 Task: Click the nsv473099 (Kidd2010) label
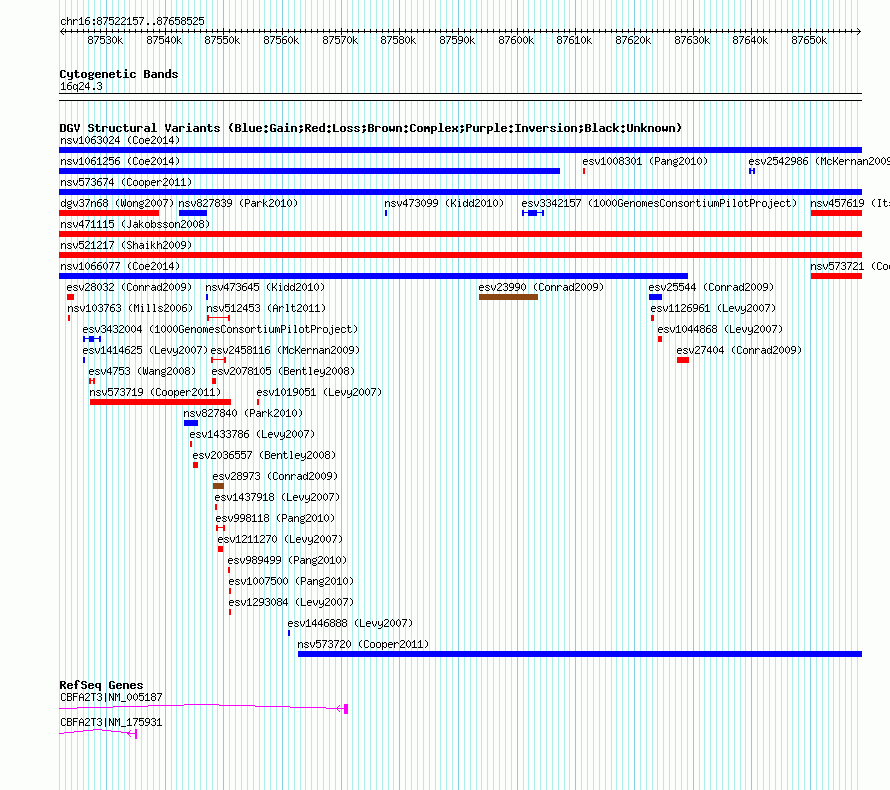[x=444, y=203]
